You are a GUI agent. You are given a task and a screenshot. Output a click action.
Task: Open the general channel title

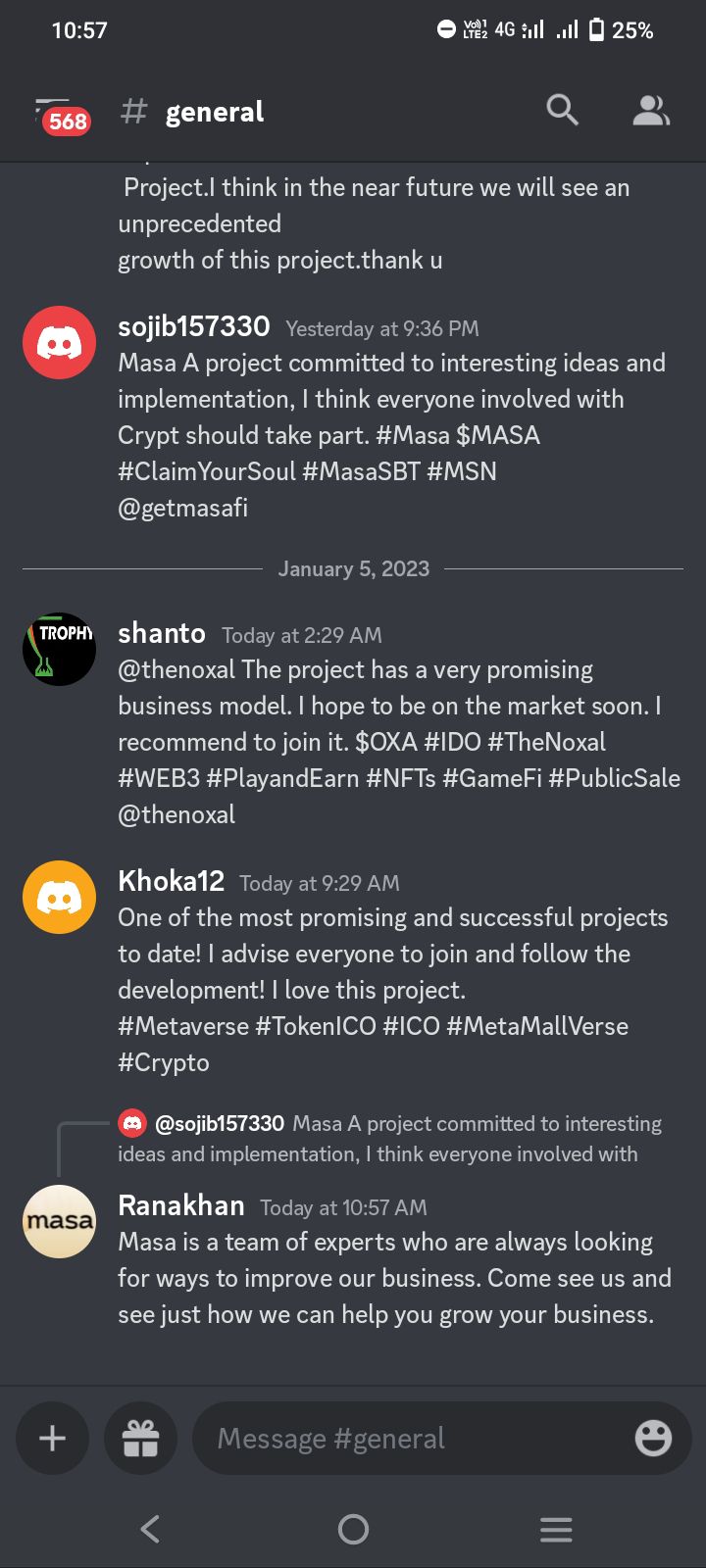pos(214,113)
